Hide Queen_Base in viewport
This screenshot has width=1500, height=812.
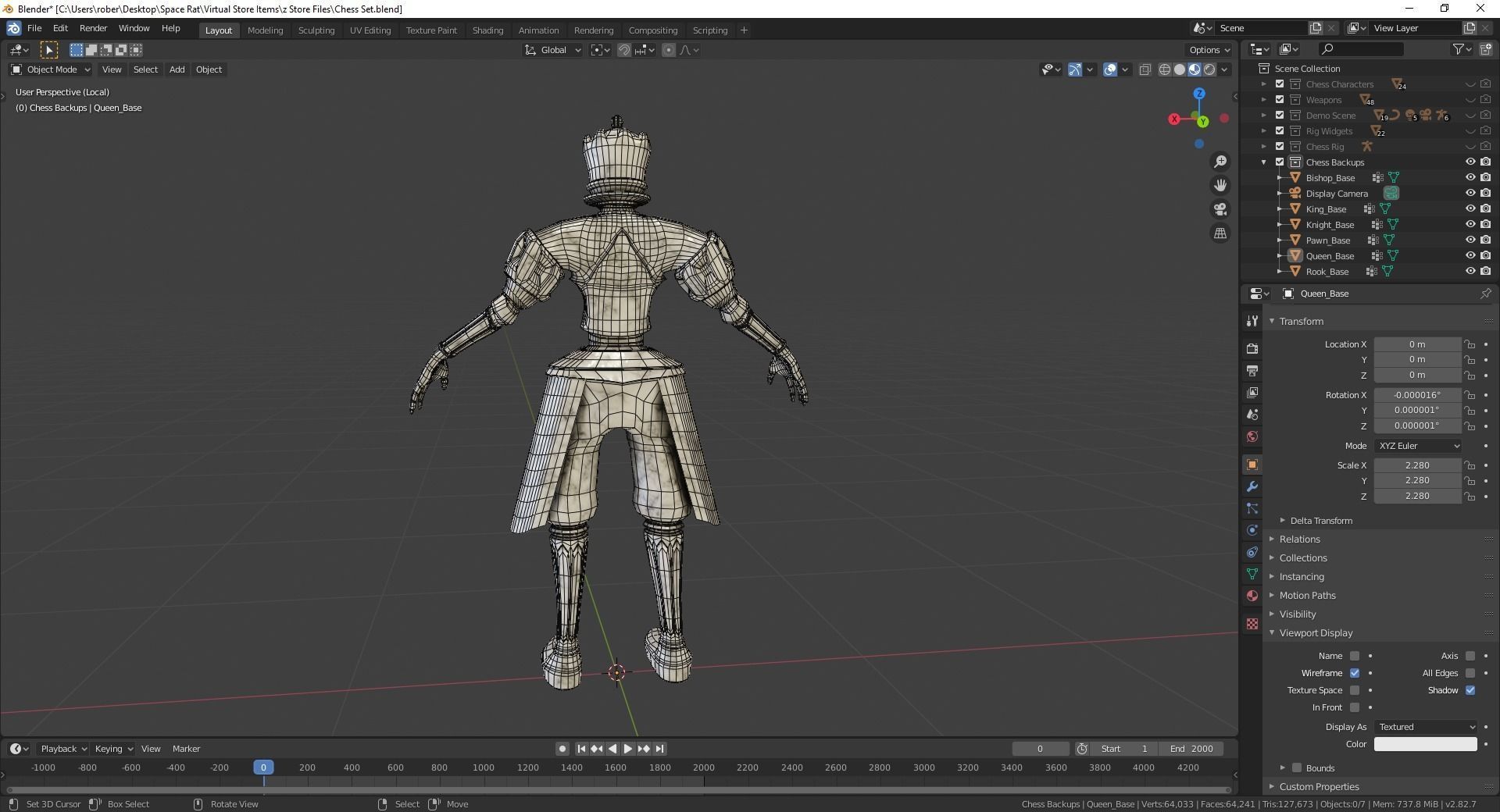click(1470, 256)
